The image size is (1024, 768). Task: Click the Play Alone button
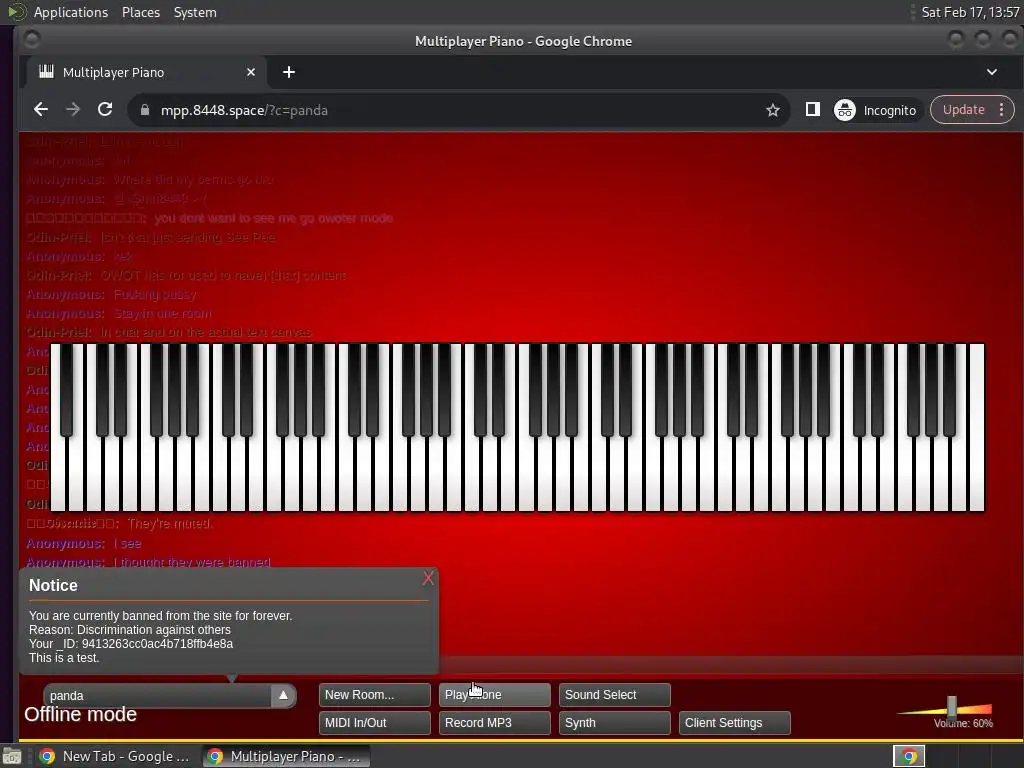point(494,695)
